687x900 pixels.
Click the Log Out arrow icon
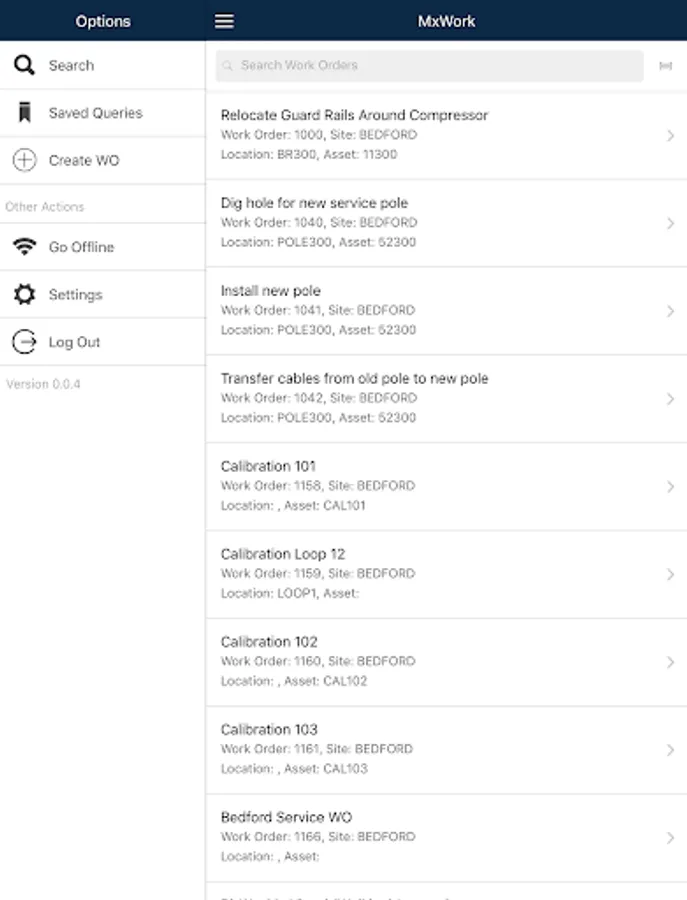(x=24, y=342)
